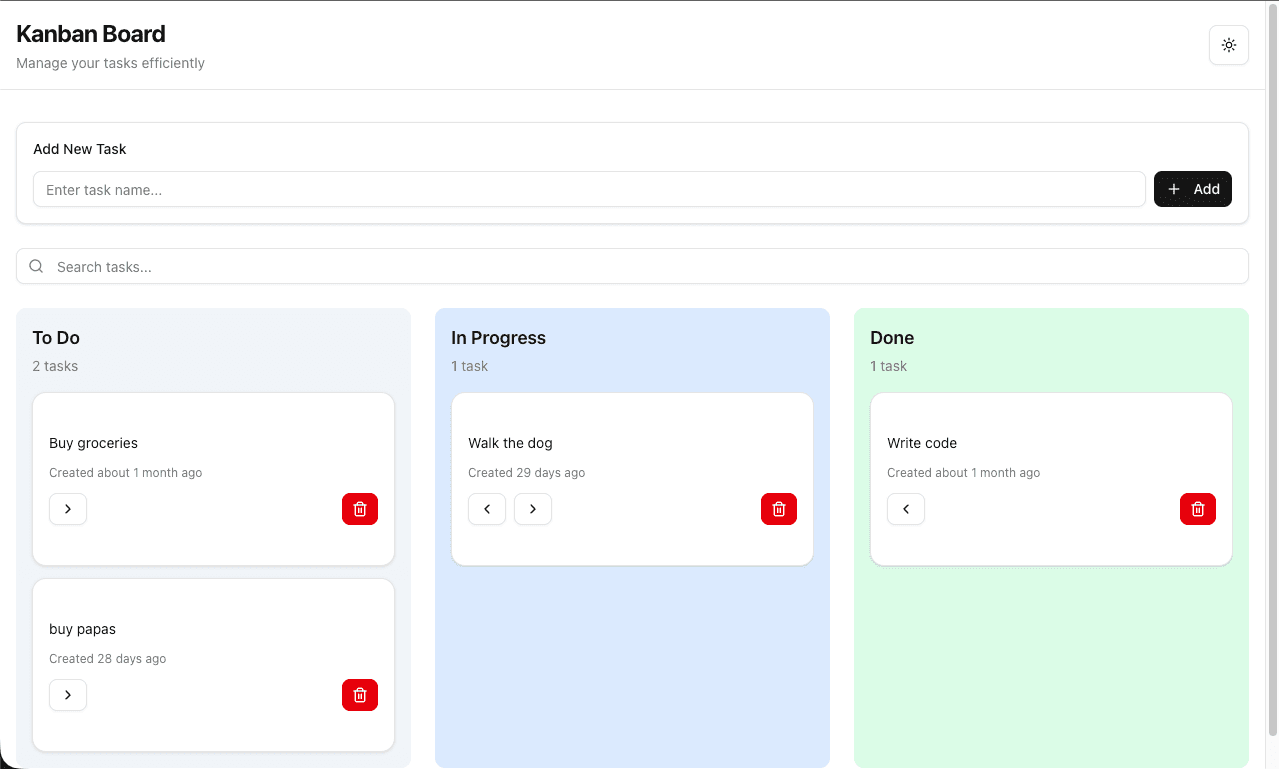Click the plus icon on the Add button
The width and height of the screenshot is (1279, 769).
click(1172, 189)
